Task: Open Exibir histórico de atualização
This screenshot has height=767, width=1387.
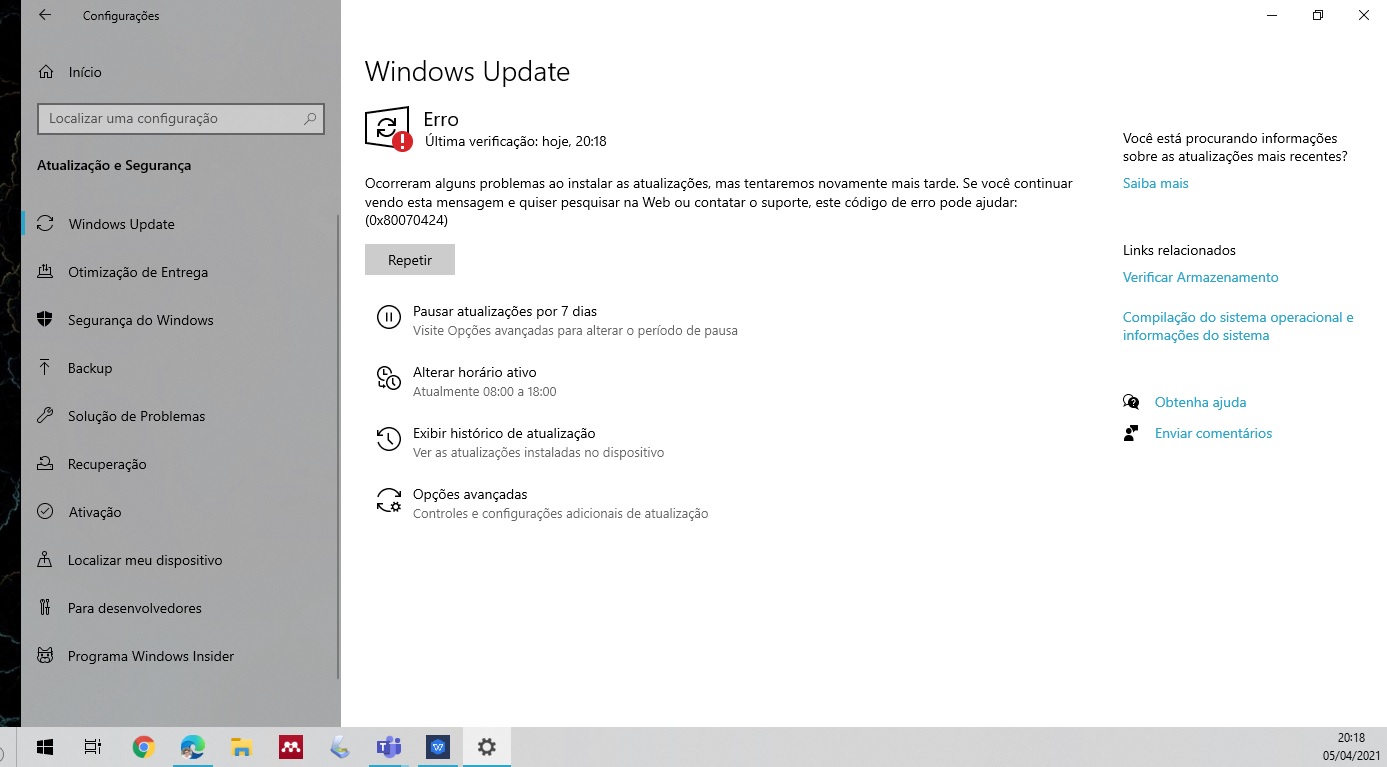Action: 504,433
